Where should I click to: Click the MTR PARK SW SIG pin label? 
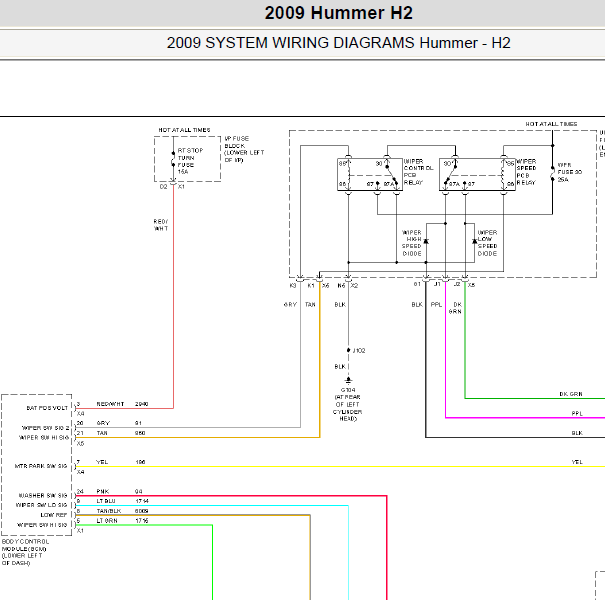41,466
